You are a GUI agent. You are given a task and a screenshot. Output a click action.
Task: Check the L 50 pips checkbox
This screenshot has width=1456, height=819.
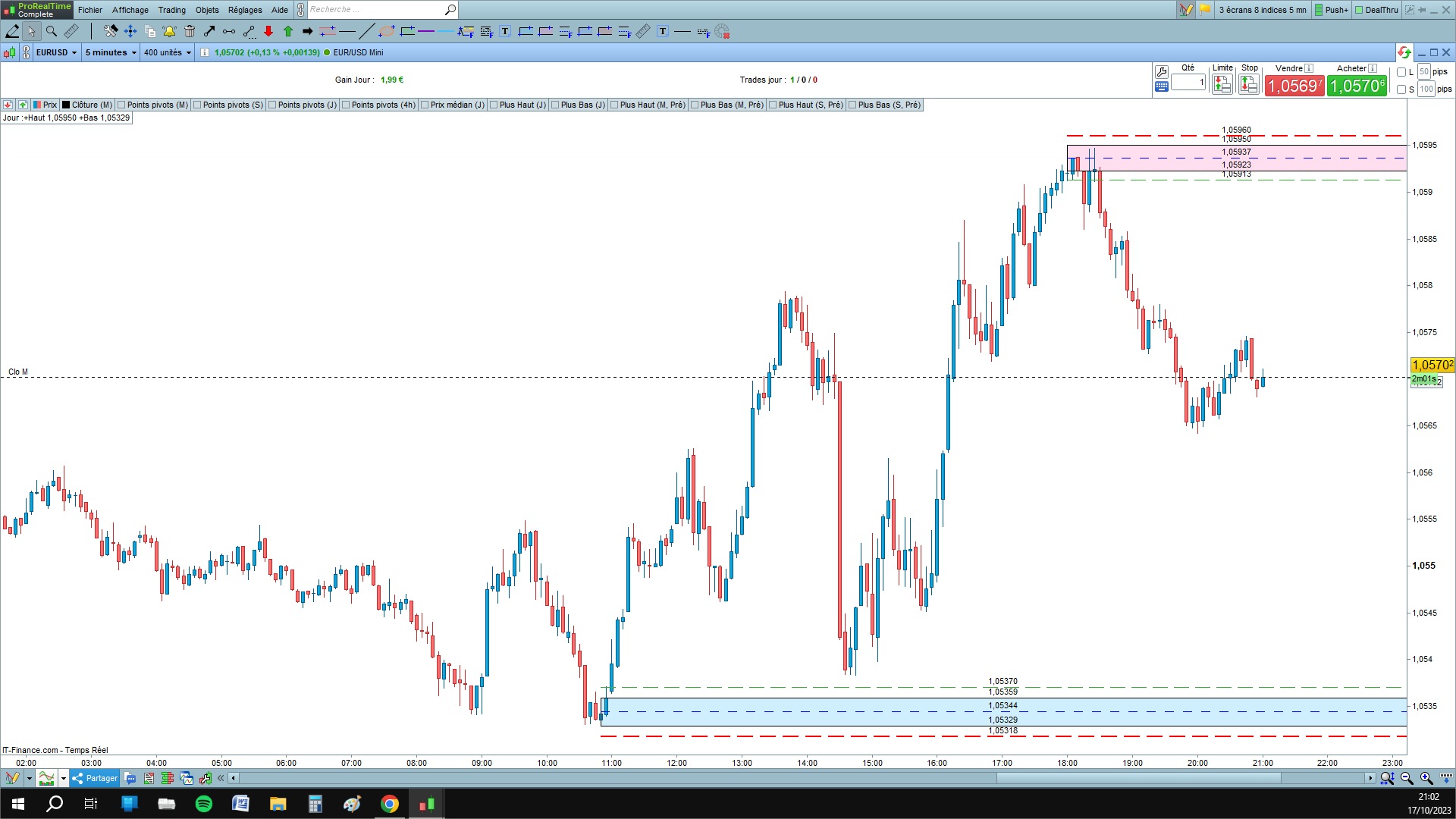pyautogui.click(x=1401, y=72)
